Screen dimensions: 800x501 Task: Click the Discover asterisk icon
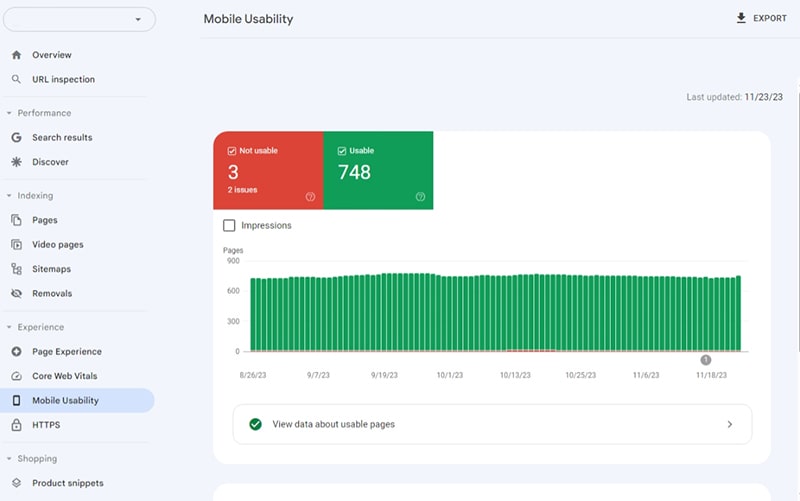16,162
